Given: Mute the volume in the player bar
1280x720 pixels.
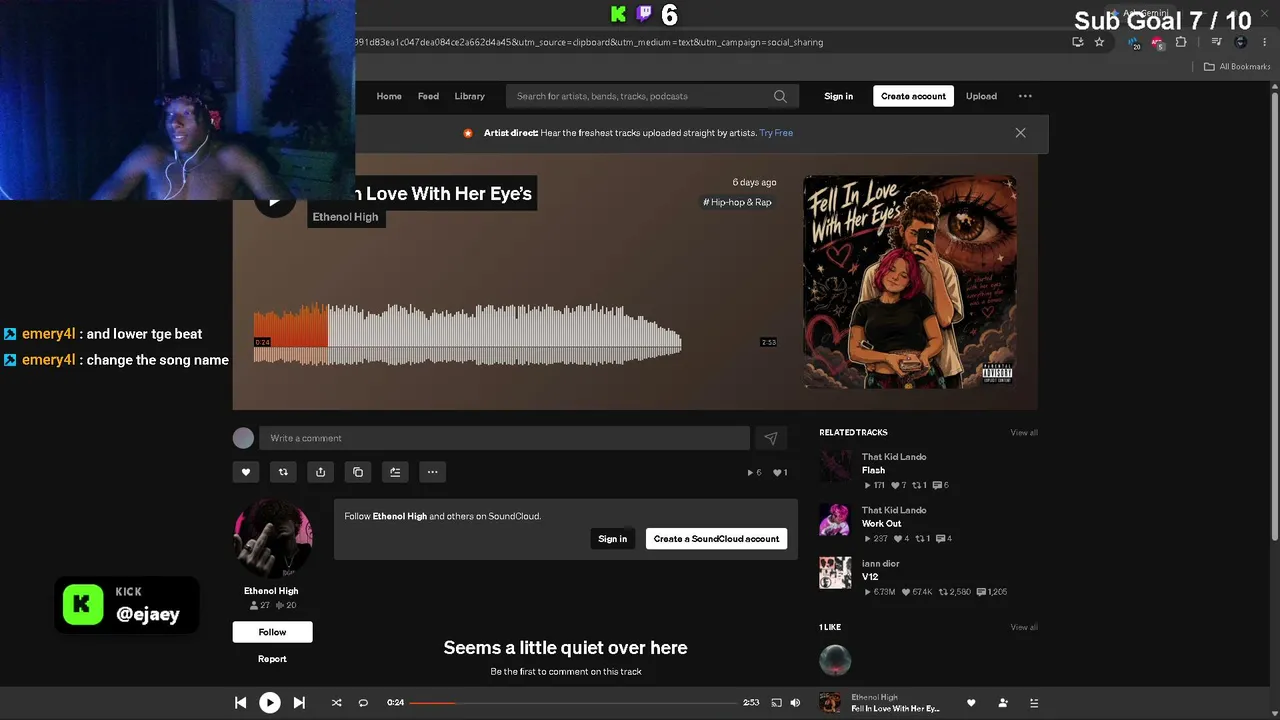Looking at the screenshot, I should 795,703.
